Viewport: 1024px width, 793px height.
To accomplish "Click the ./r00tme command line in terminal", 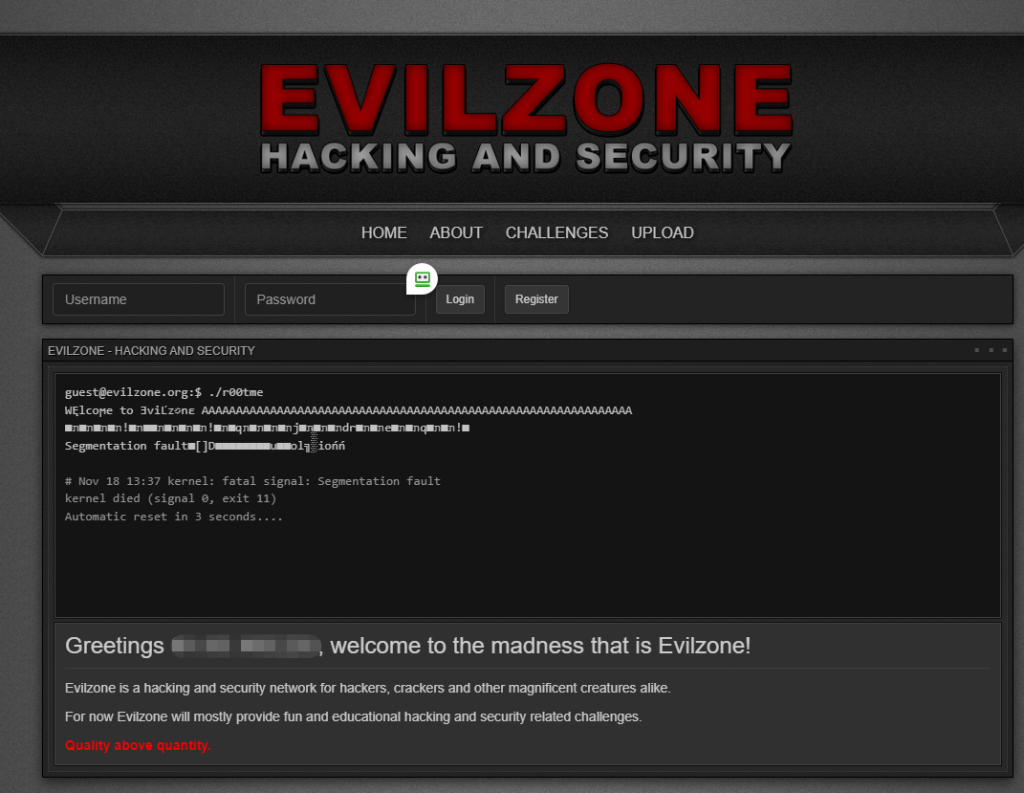I will tap(164, 392).
